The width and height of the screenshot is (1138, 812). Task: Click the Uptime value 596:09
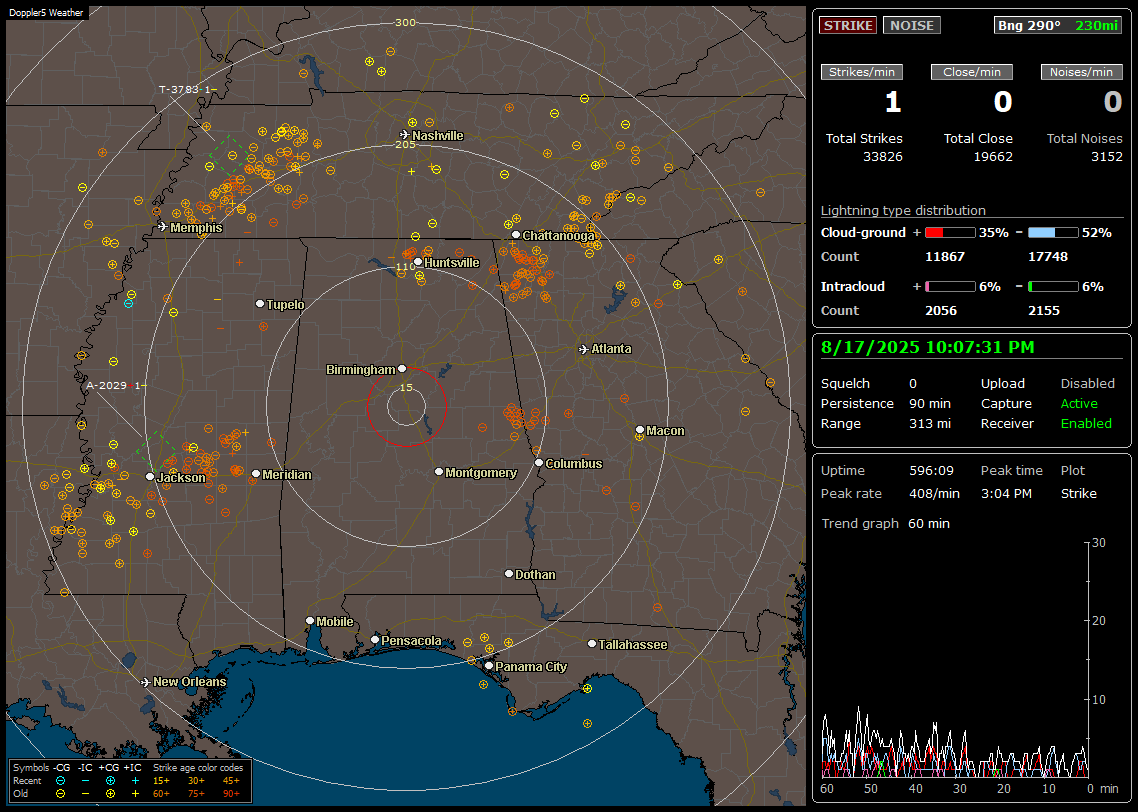point(931,471)
